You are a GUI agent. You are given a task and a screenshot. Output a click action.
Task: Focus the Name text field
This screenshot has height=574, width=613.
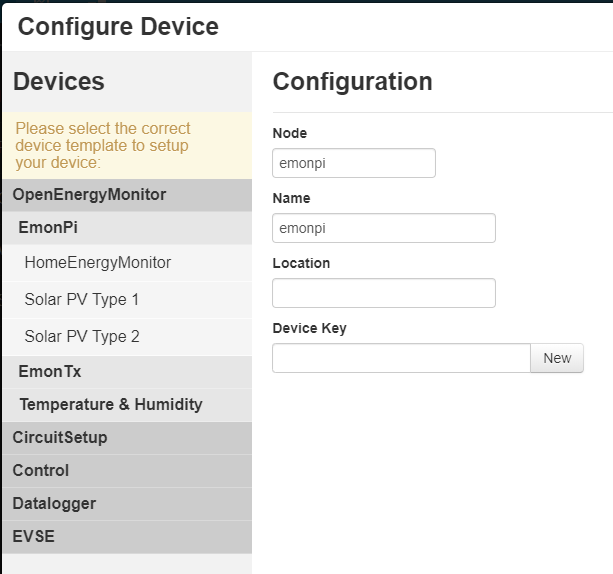(384, 228)
